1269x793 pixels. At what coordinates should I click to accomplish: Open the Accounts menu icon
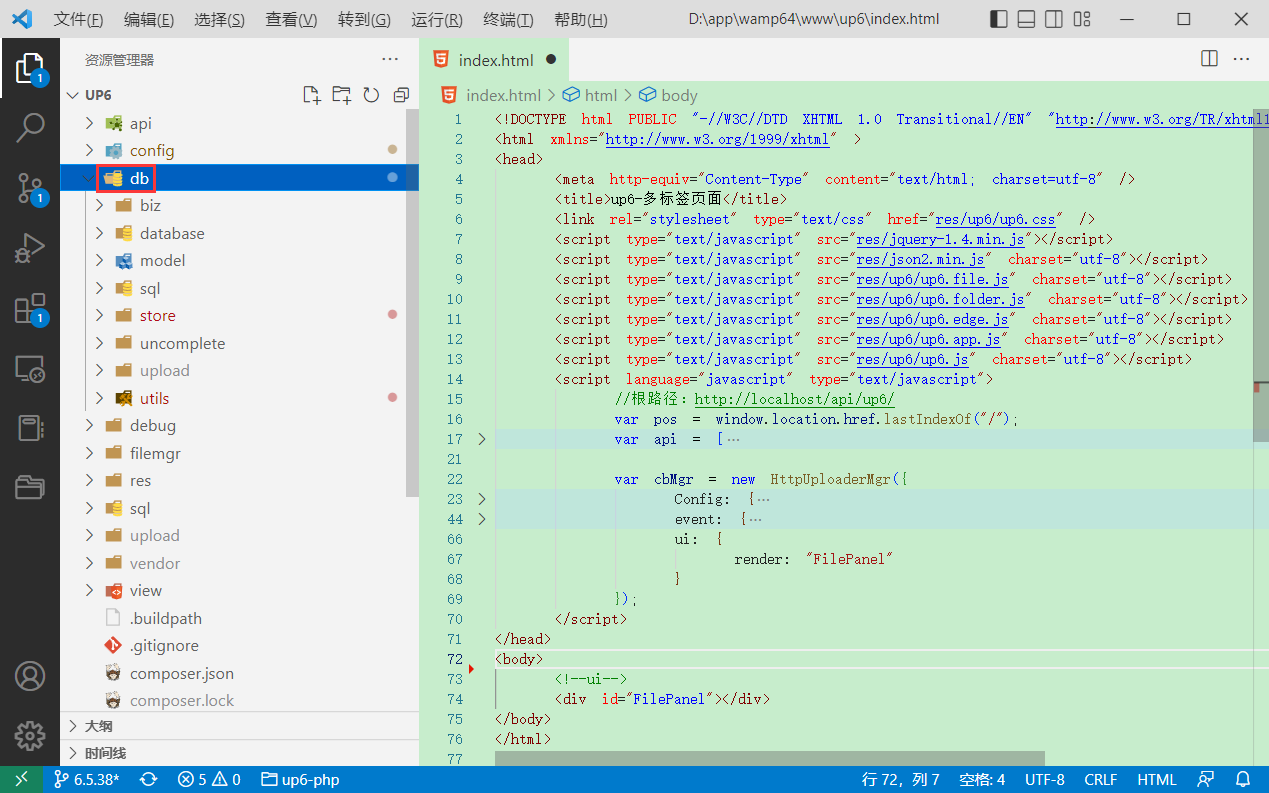pyautogui.click(x=30, y=676)
